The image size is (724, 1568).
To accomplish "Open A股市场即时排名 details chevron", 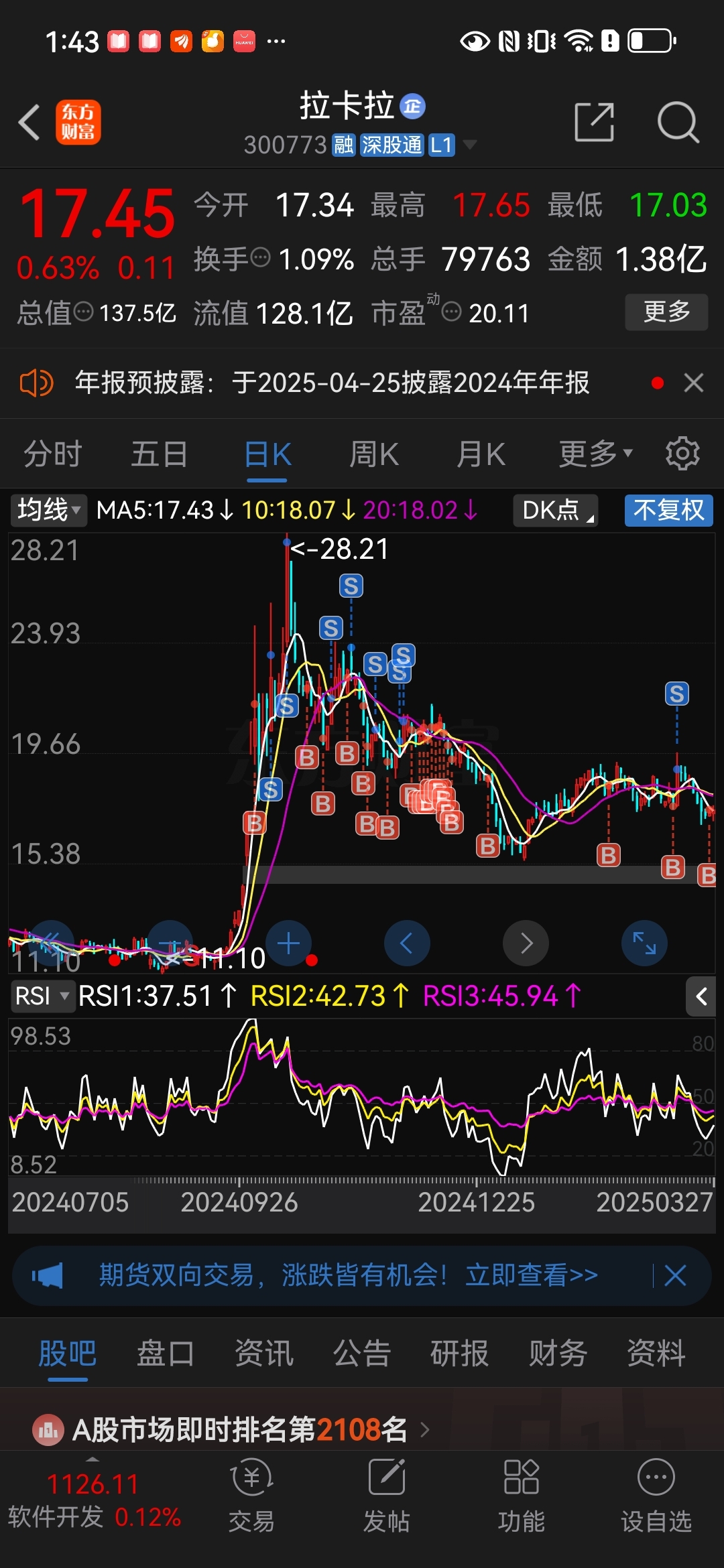I will pyautogui.click(x=424, y=1430).
